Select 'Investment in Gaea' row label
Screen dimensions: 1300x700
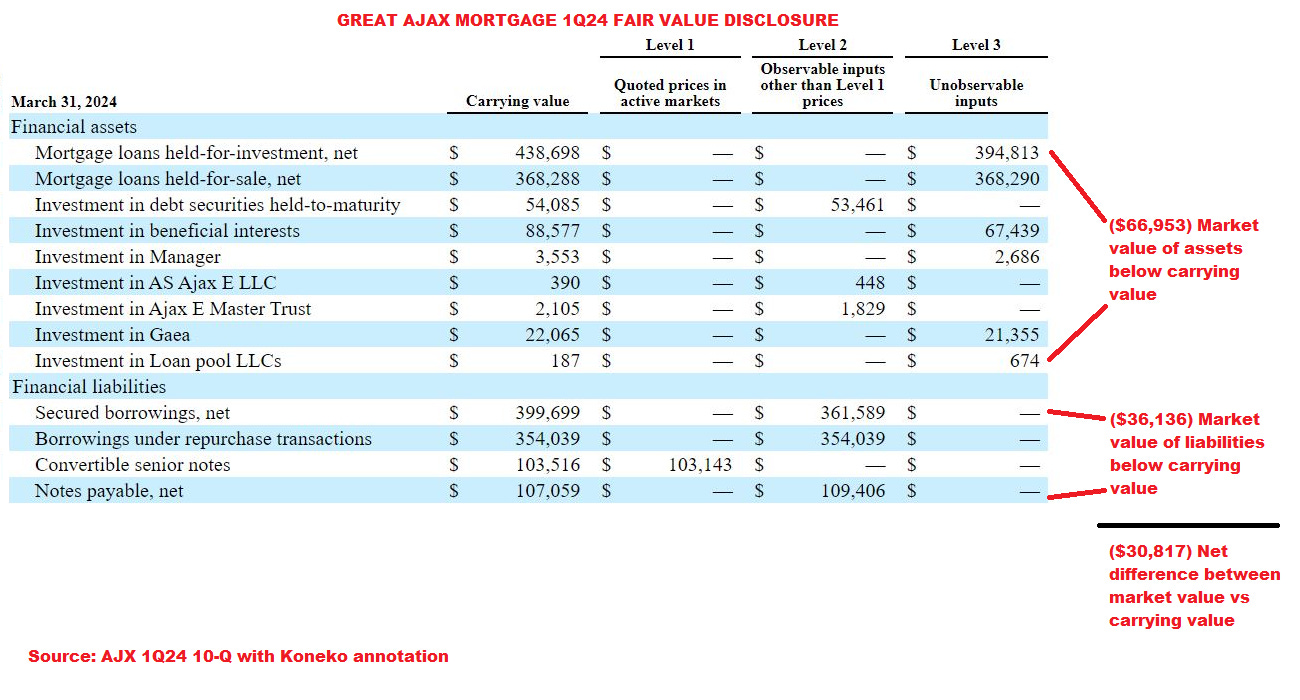point(112,335)
